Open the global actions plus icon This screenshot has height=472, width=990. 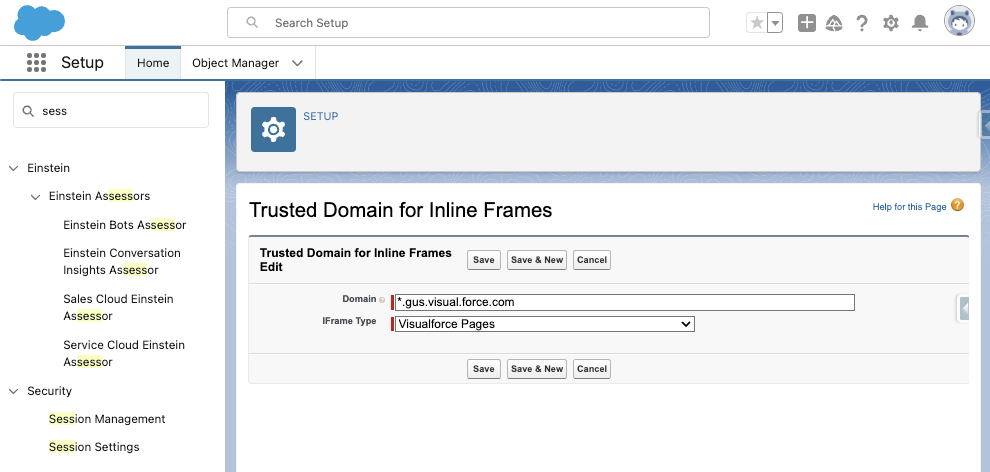(807, 23)
